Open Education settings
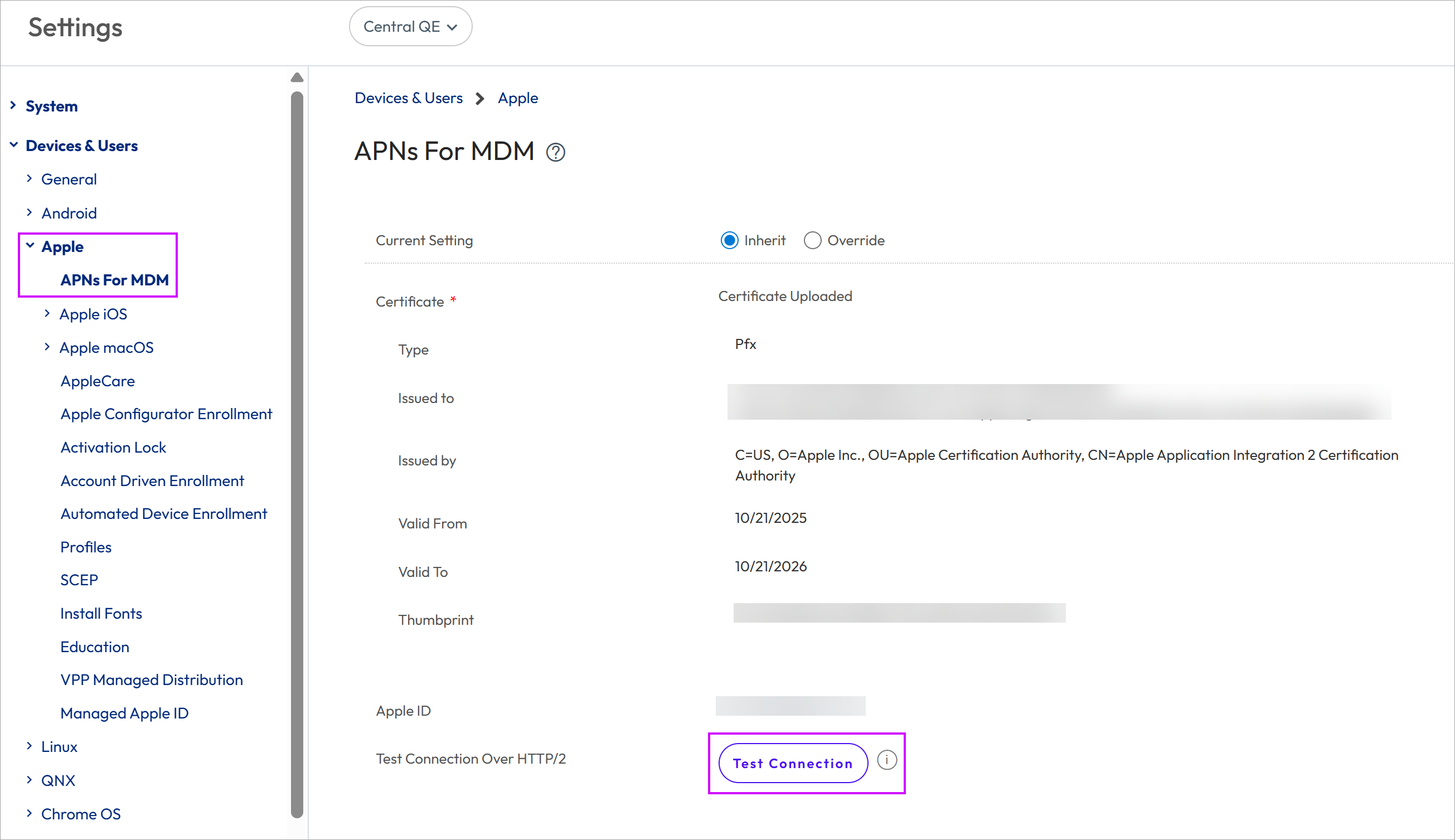Image resolution: width=1455 pixels, height=840 pixels. coord(95,647)
